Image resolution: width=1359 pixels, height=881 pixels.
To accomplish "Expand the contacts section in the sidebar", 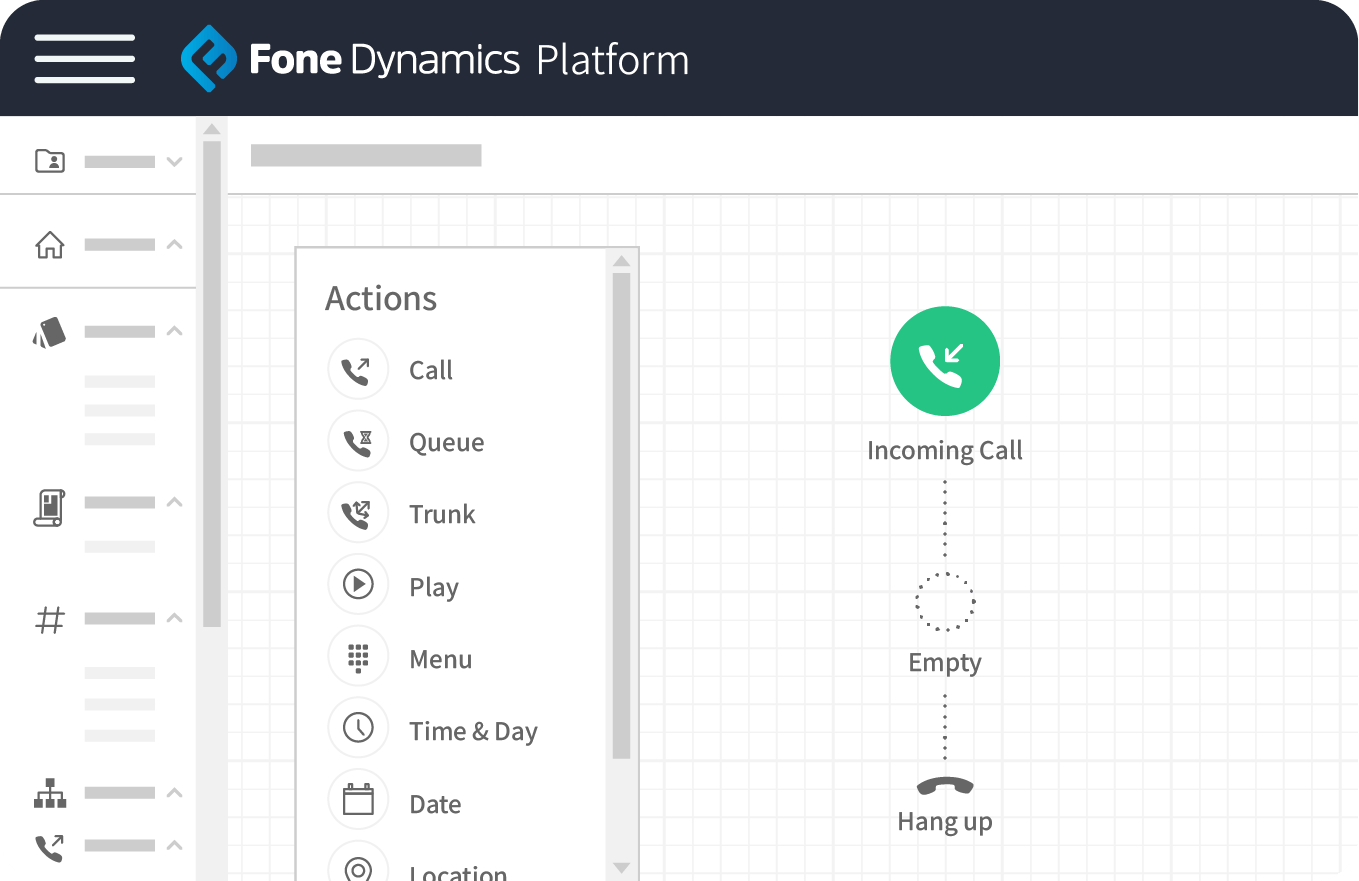I will point(176,159).
